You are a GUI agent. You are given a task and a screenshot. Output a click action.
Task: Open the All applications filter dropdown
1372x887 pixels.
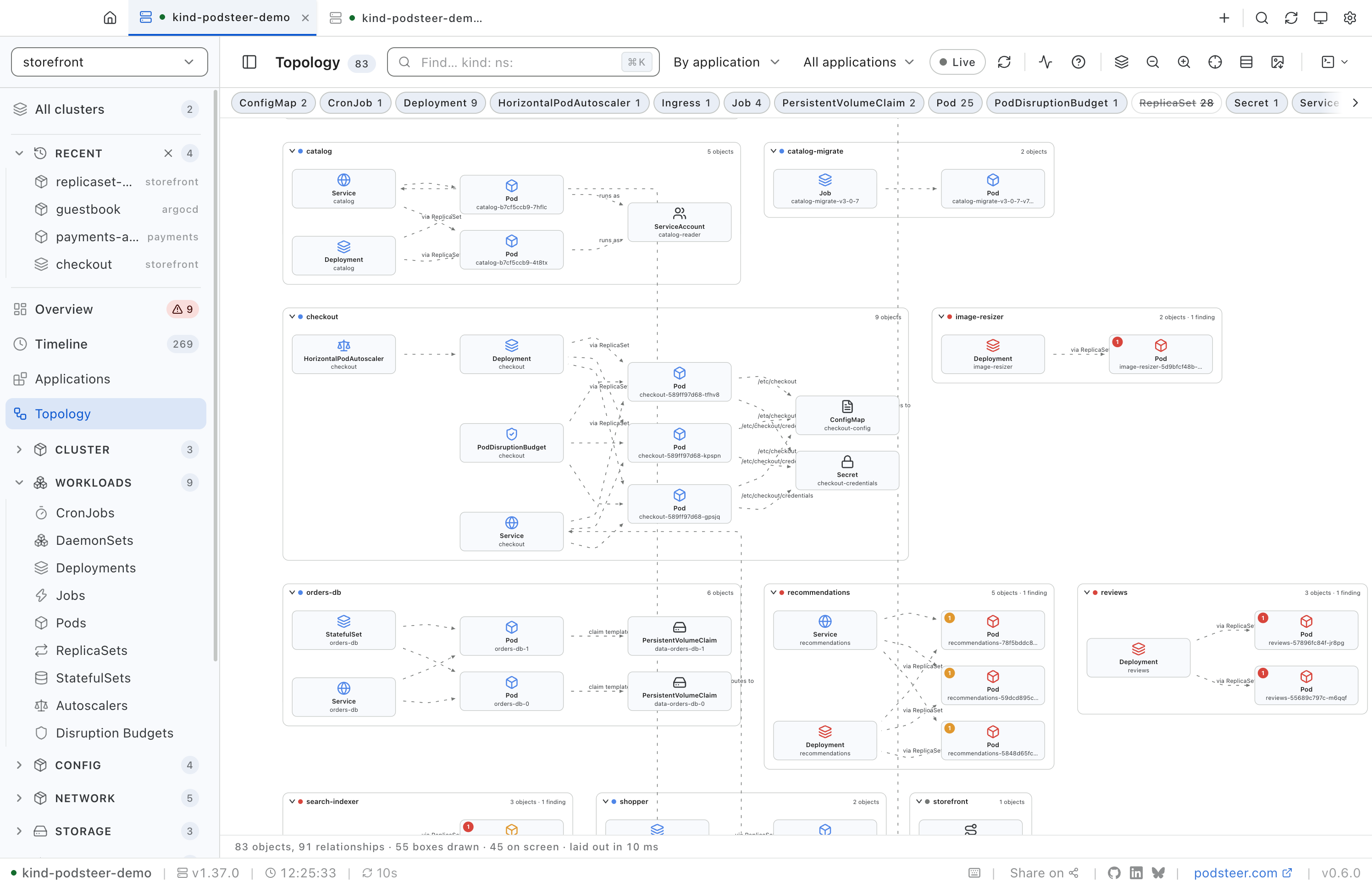click(x=858, y=62)
